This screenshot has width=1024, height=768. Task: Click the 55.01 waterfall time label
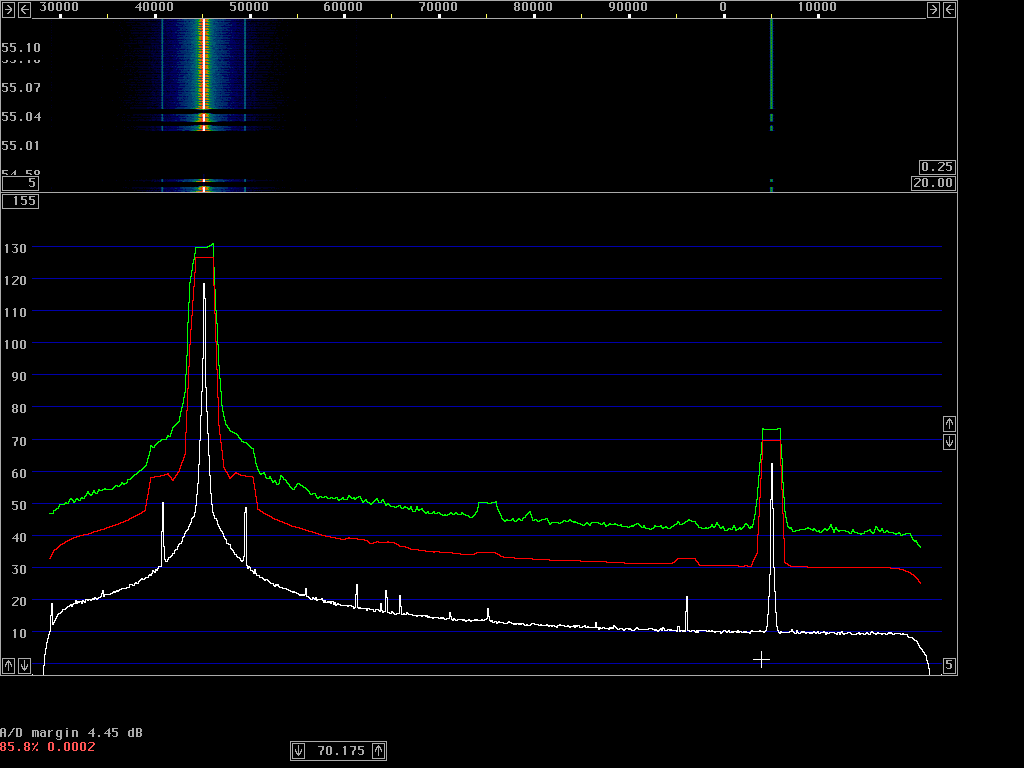point(21,146)
